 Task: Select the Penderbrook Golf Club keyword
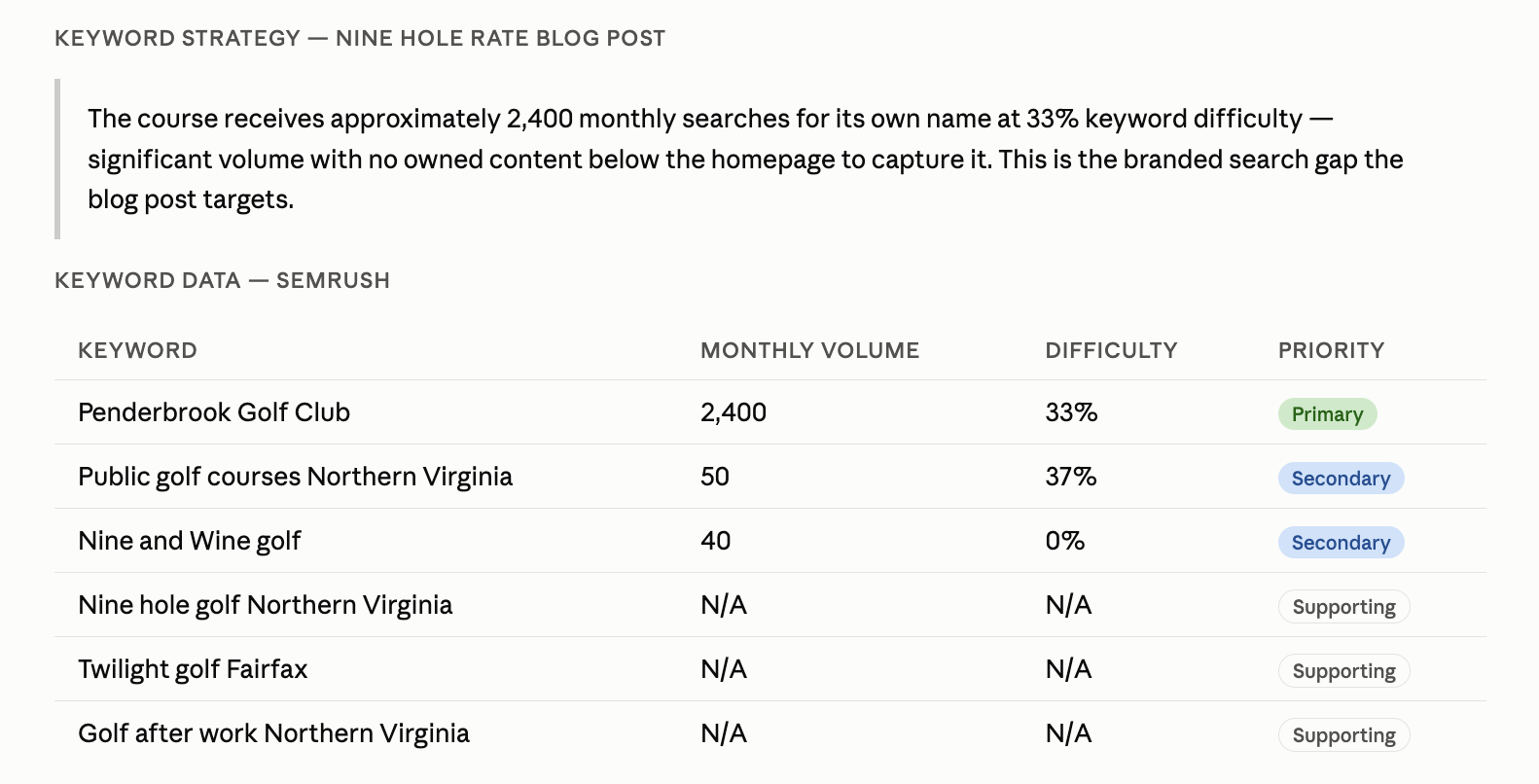tap(214, 412)
